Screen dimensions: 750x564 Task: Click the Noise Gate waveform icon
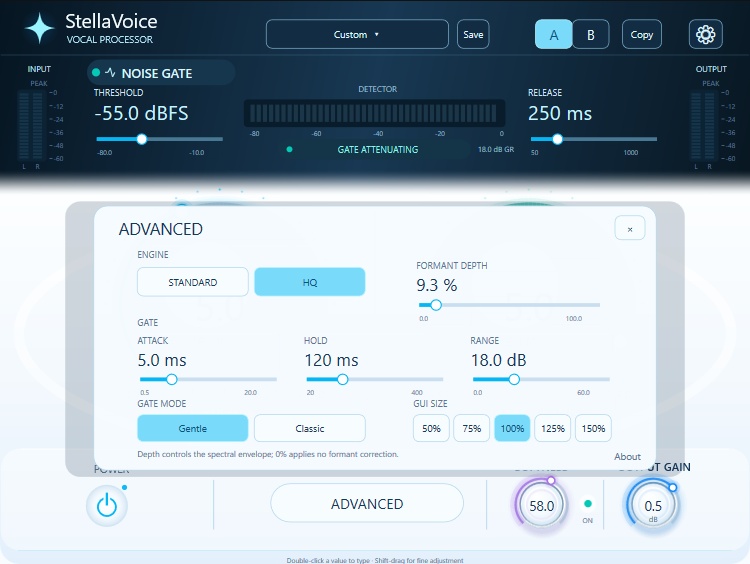coord(110,72)
